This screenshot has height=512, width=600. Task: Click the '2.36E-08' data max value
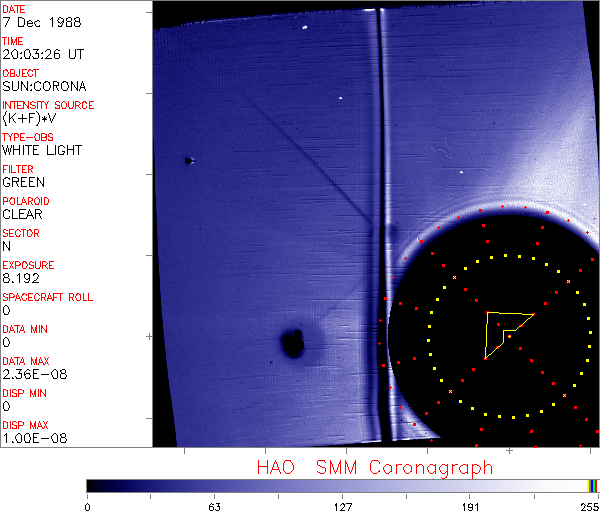pos(30,374)
